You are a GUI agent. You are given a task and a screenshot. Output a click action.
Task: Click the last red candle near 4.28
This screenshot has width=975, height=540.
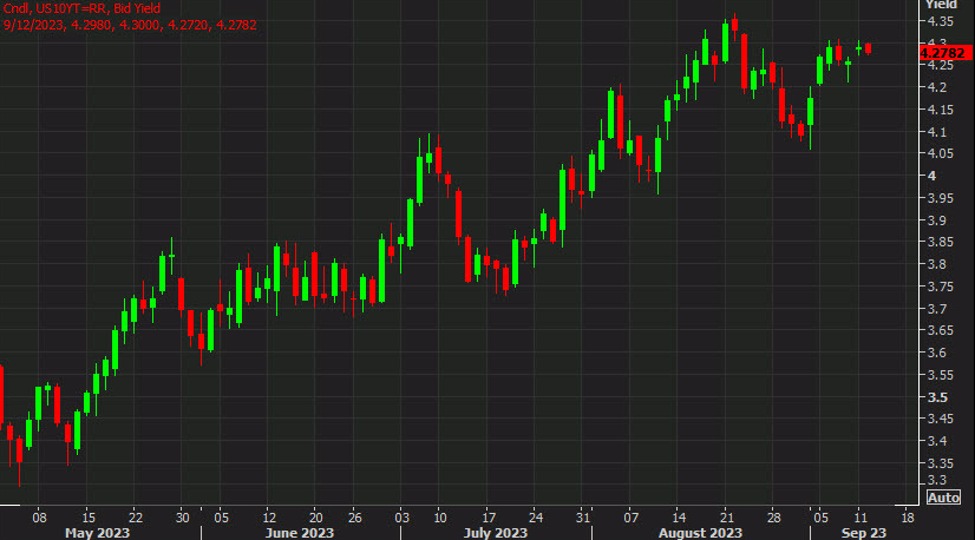(x=868, y=48)
